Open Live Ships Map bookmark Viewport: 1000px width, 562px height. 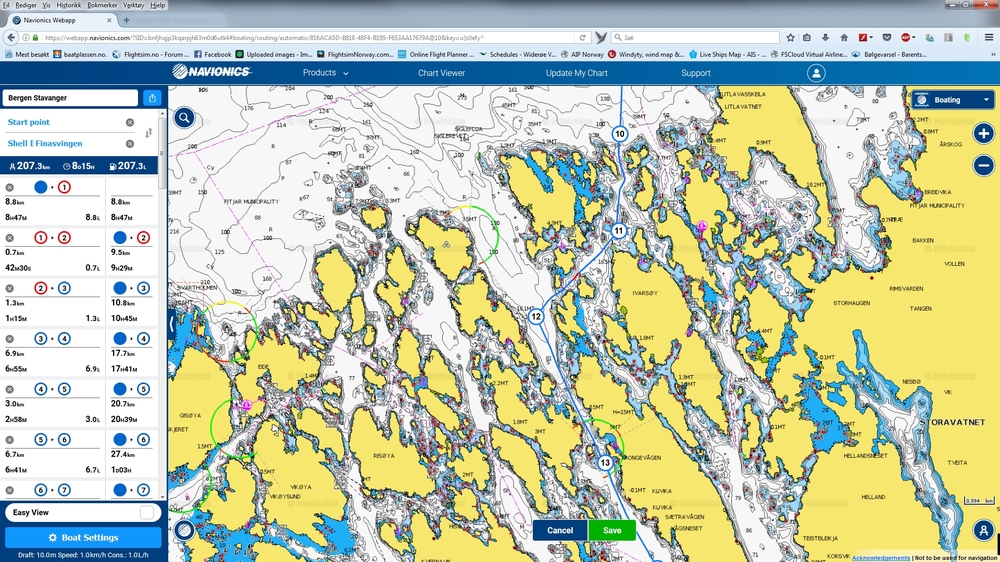click(727, 54)
